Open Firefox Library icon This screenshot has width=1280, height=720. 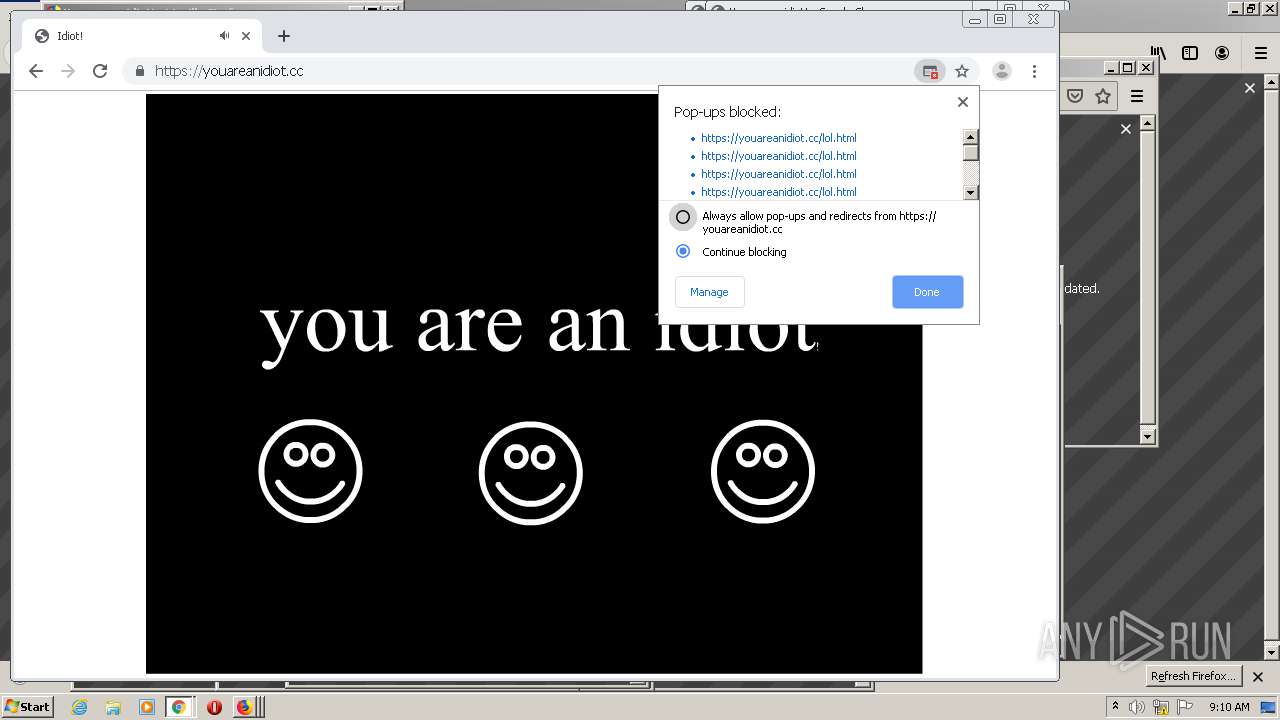[x=1158, y=53]
